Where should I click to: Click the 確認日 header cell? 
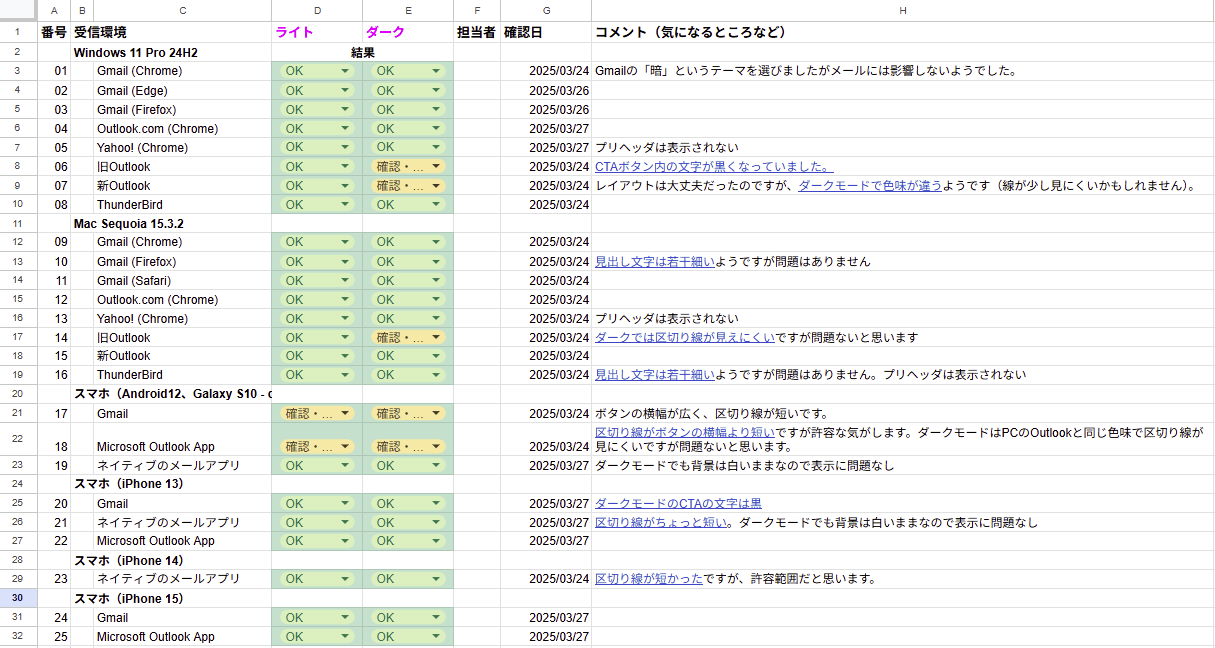[x=523, y=33]
